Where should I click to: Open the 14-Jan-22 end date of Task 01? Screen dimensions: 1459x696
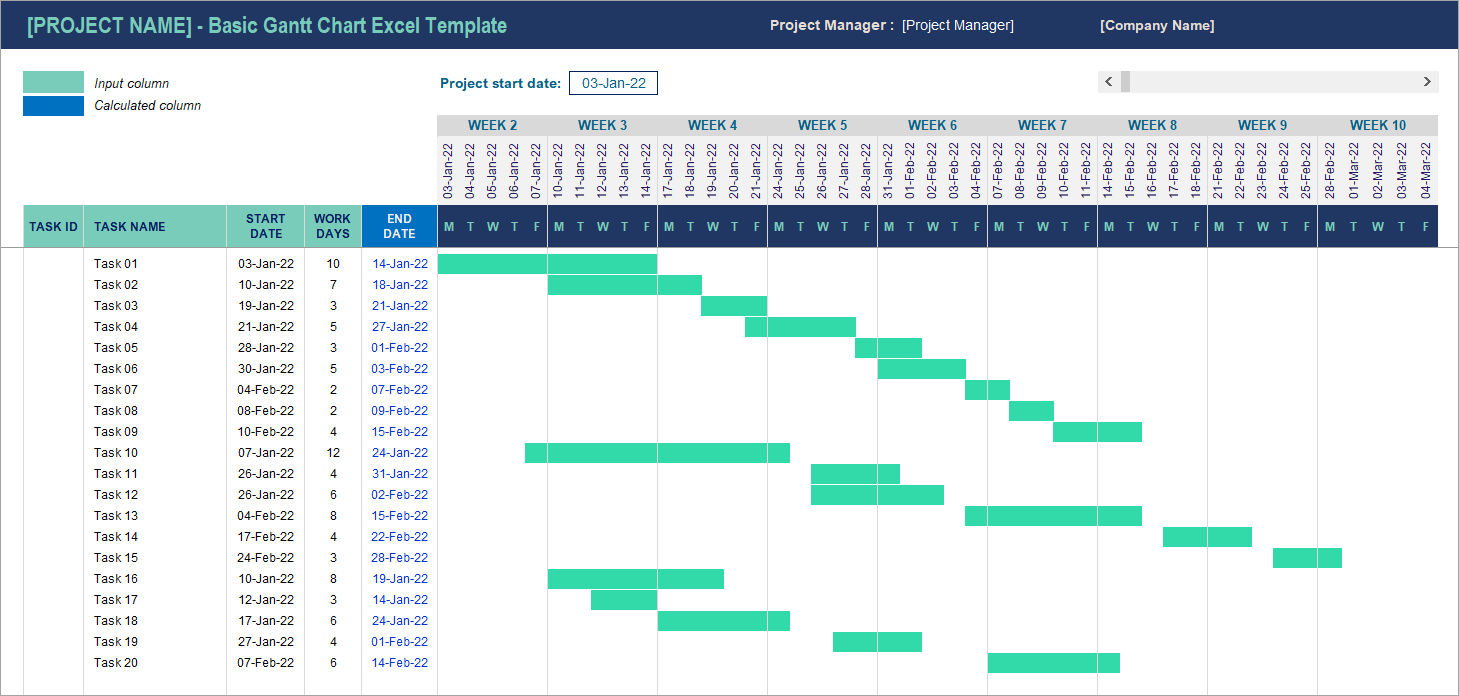pos(399,263)
